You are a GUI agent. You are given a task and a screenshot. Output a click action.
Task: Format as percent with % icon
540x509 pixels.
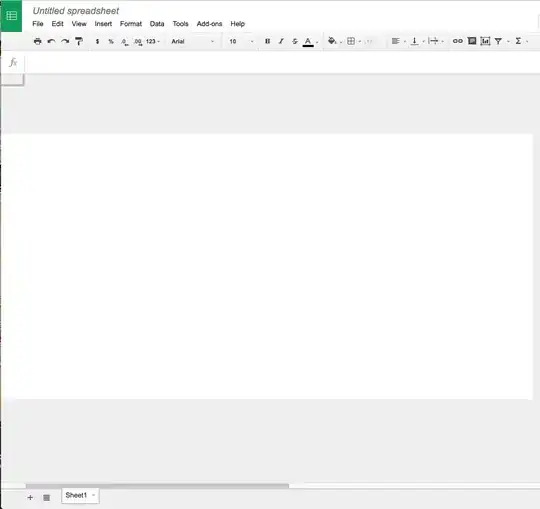click(111, 41)
